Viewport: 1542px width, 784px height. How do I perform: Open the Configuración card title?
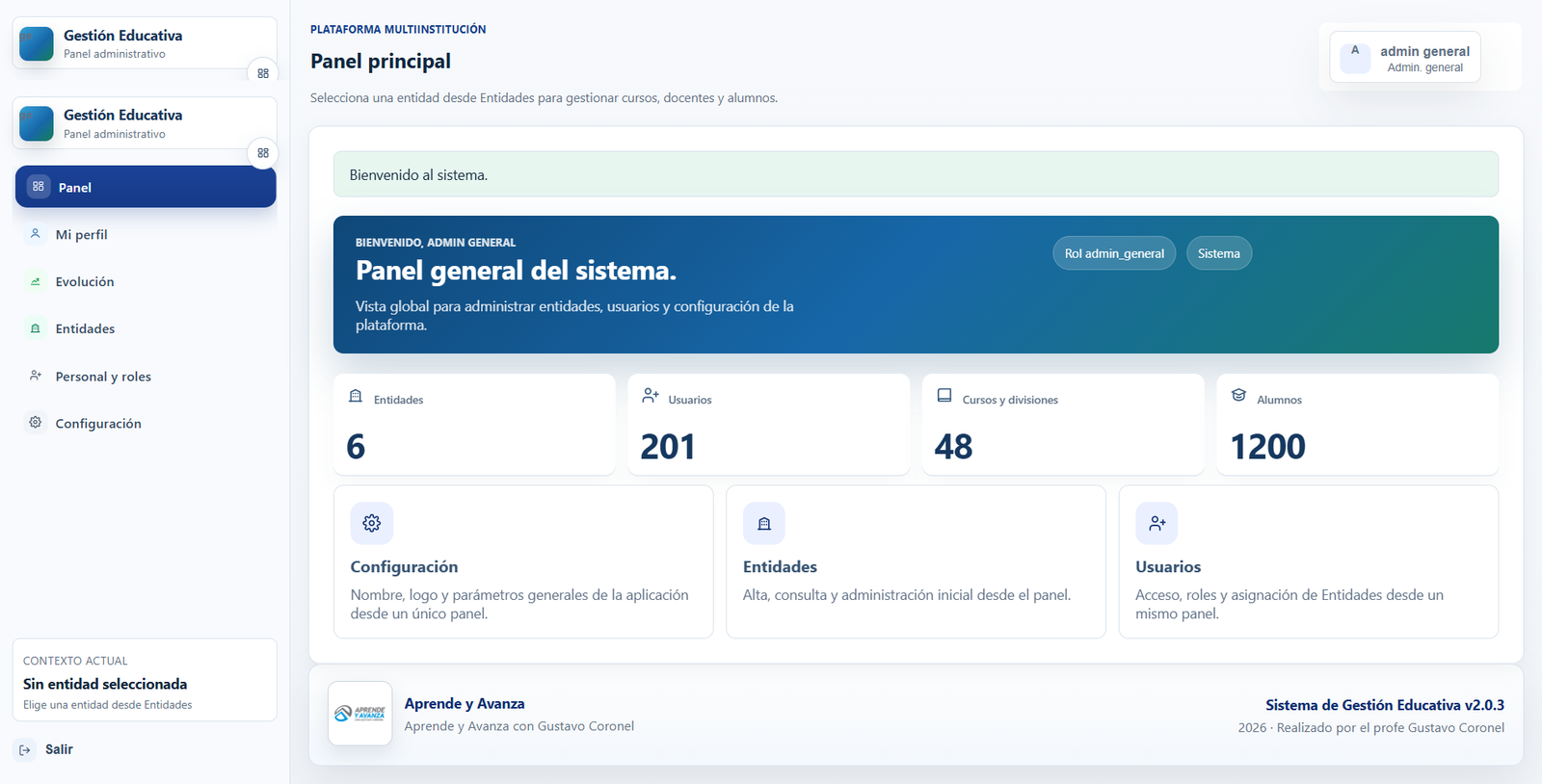404,567
